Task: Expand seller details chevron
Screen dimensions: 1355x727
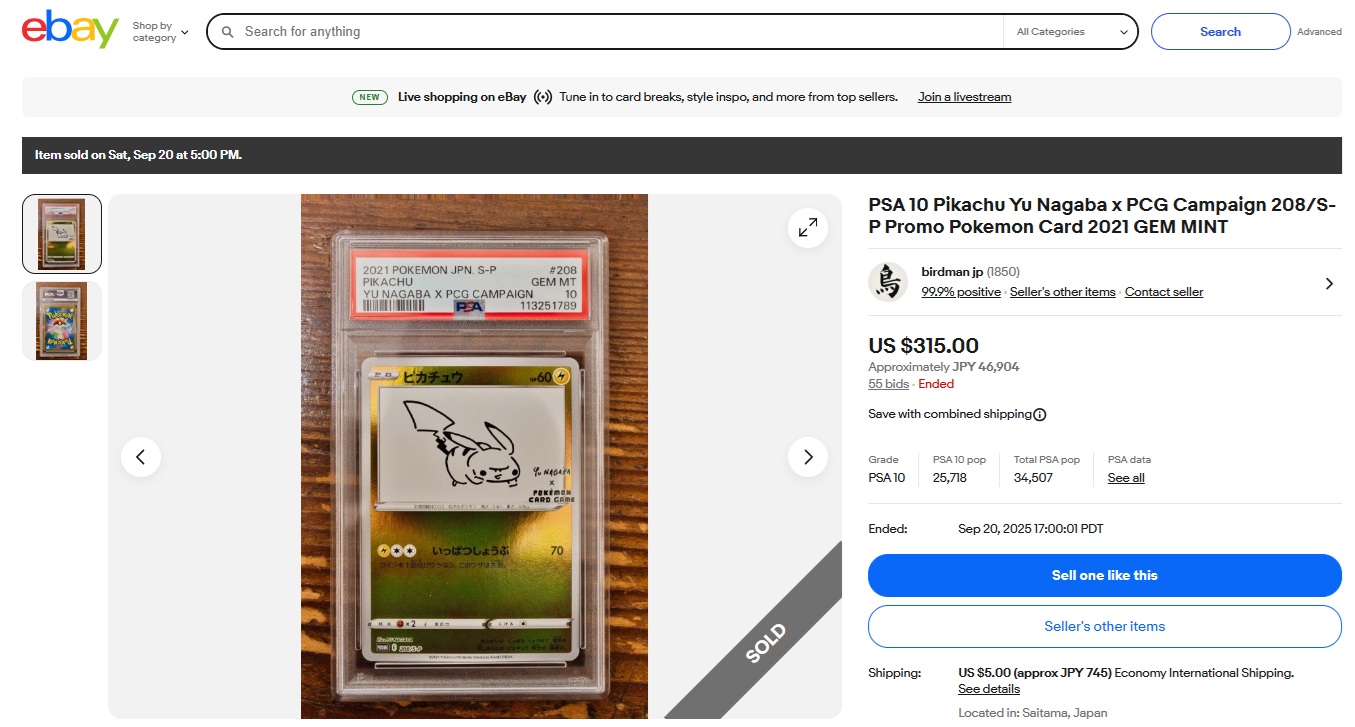Action: 1329,283
